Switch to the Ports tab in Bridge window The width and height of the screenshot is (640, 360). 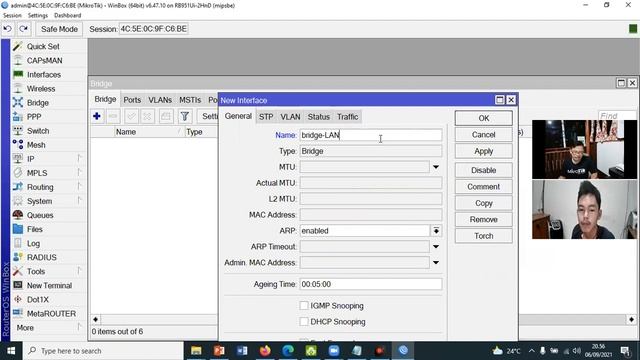[132, 100]
